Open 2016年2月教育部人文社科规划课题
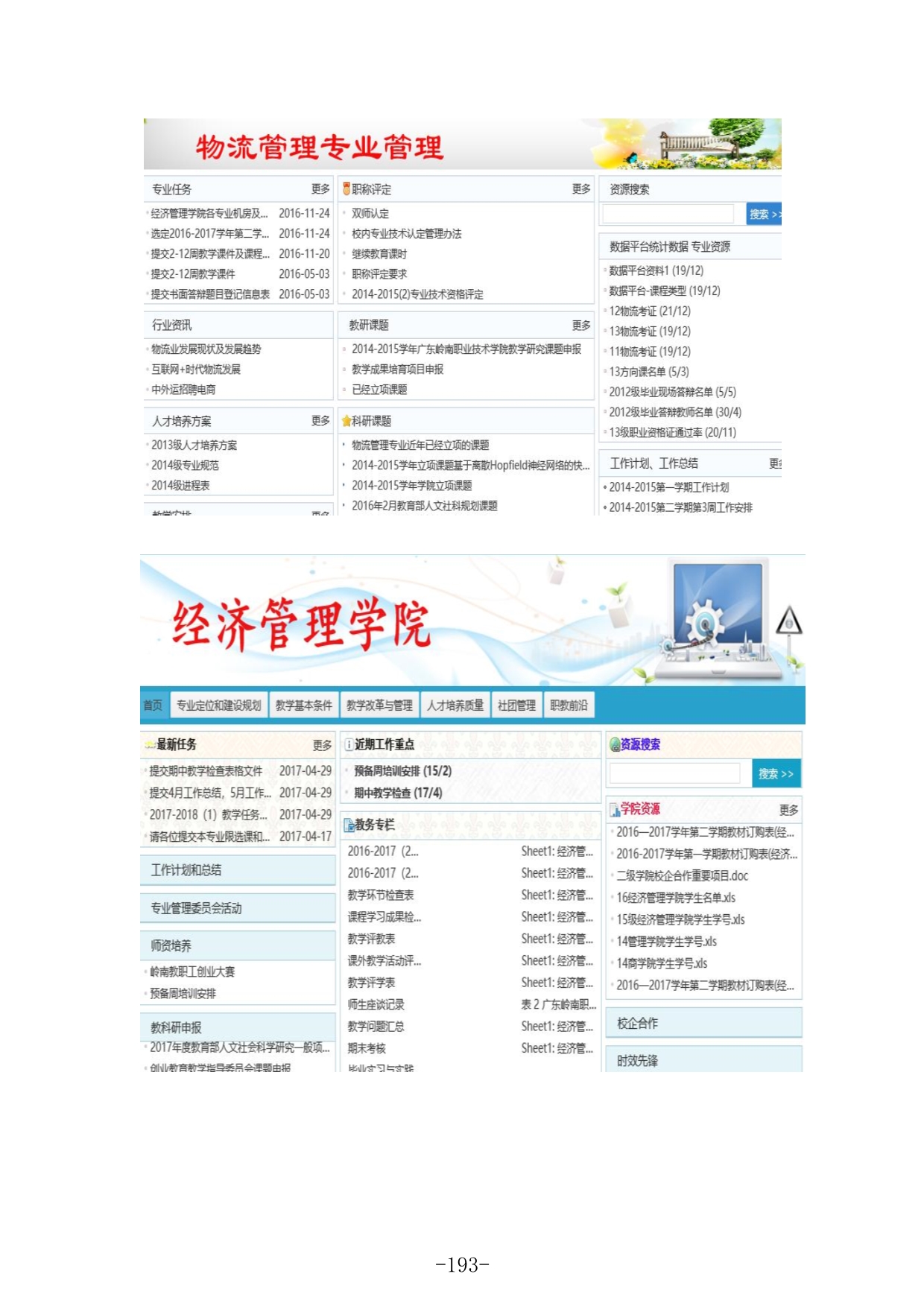Image resolution: width=924 pixels, height=1306 pixels. tap(425, 506)
